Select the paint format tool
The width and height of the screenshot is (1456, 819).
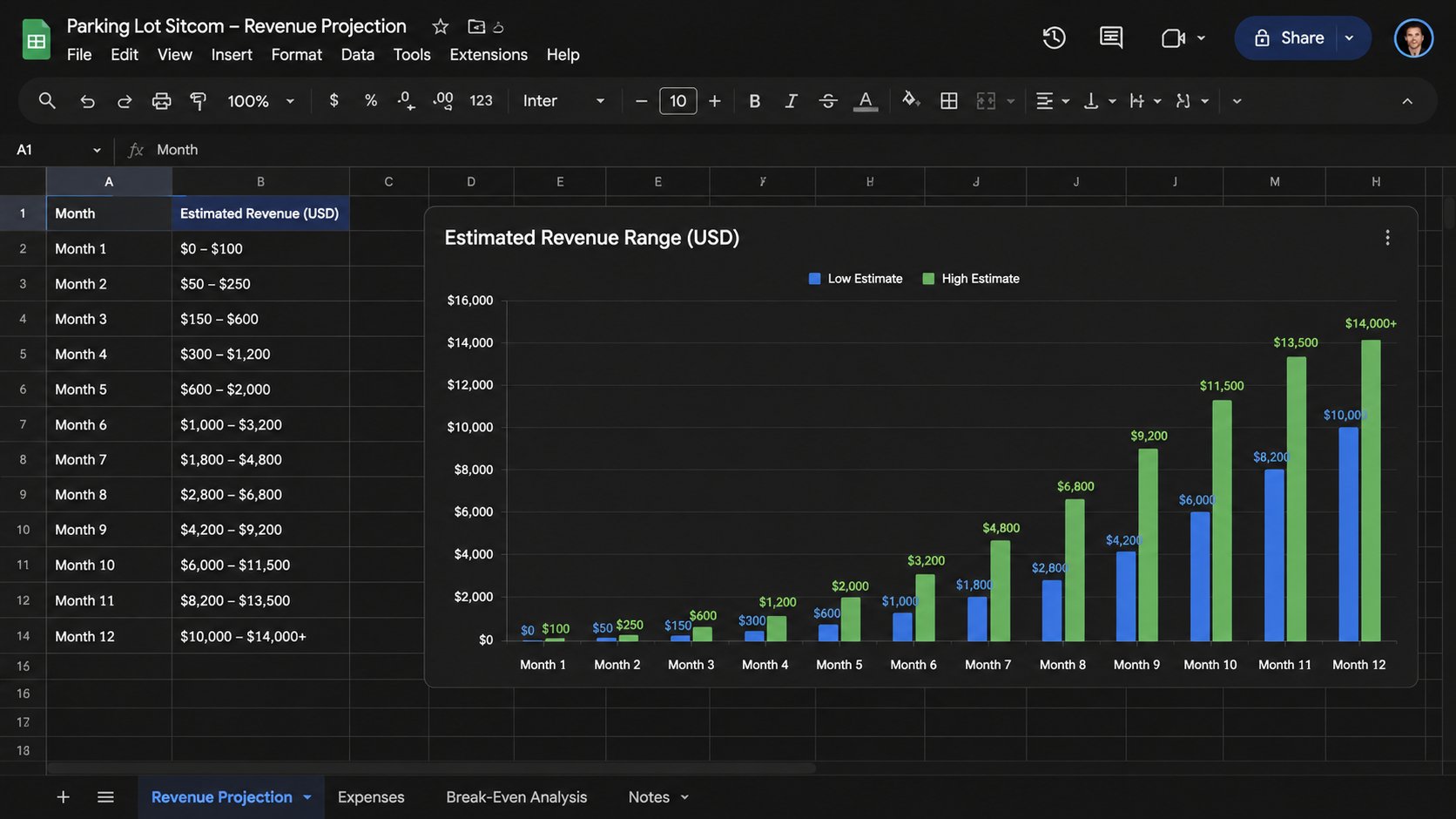pos(199,101)
